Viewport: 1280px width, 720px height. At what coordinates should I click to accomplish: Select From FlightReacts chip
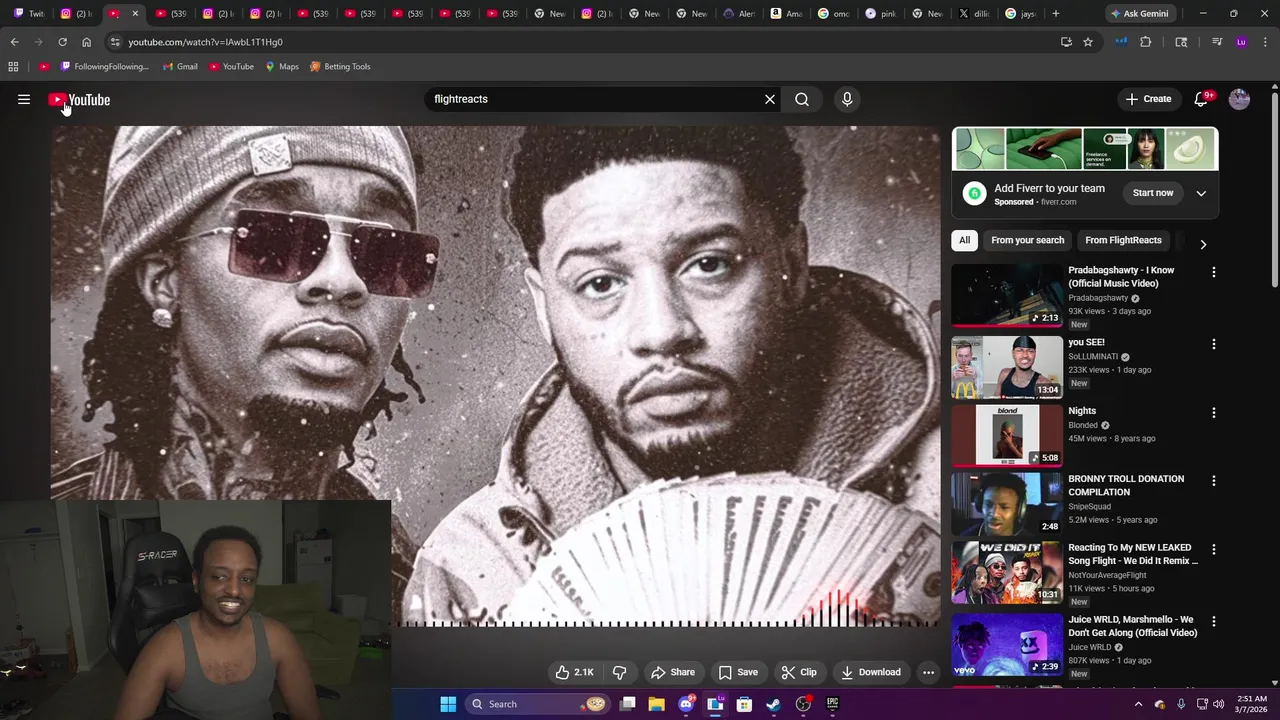click(1123, 240)
